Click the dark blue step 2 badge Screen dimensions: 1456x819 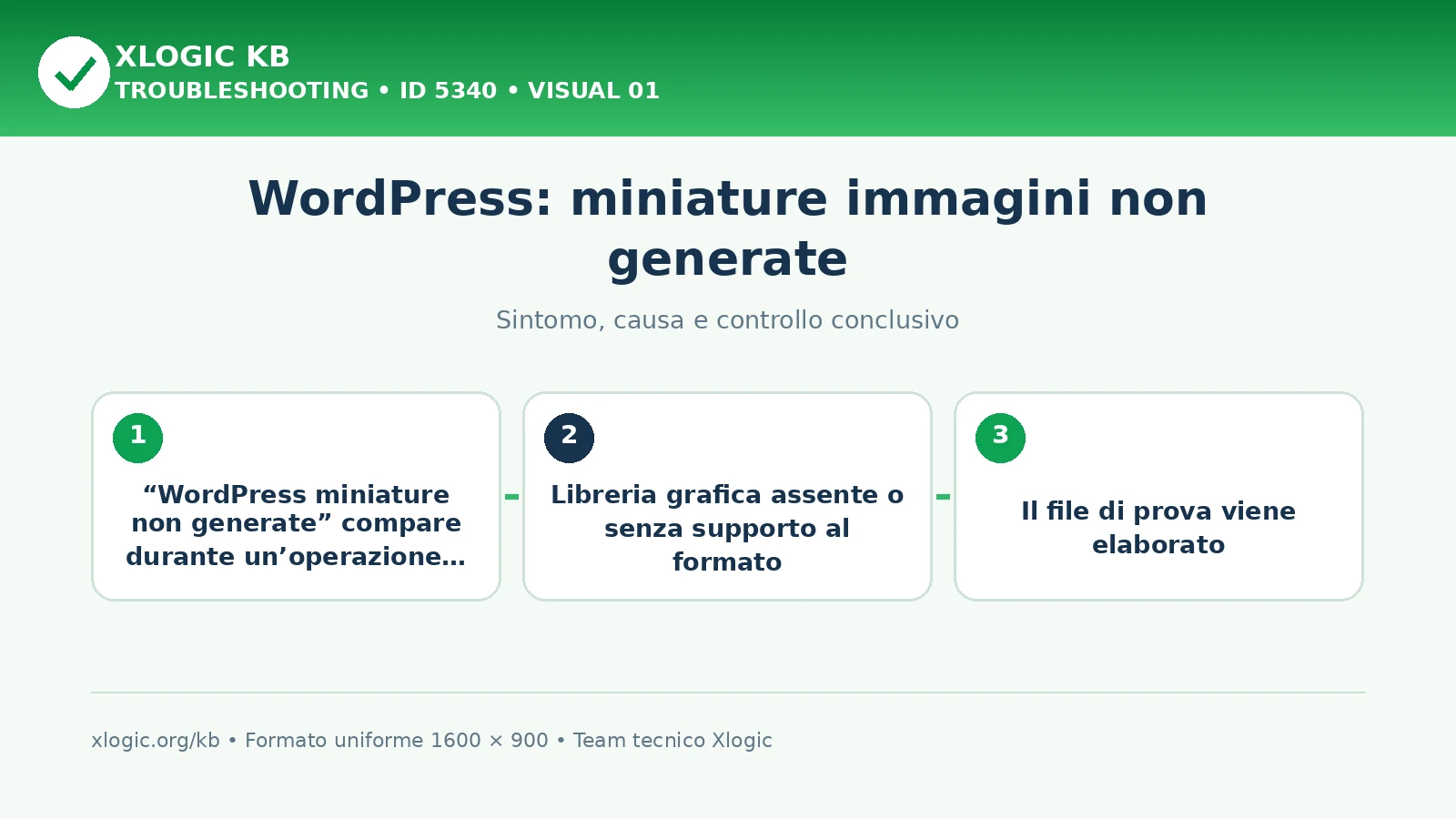click(569, 438)
